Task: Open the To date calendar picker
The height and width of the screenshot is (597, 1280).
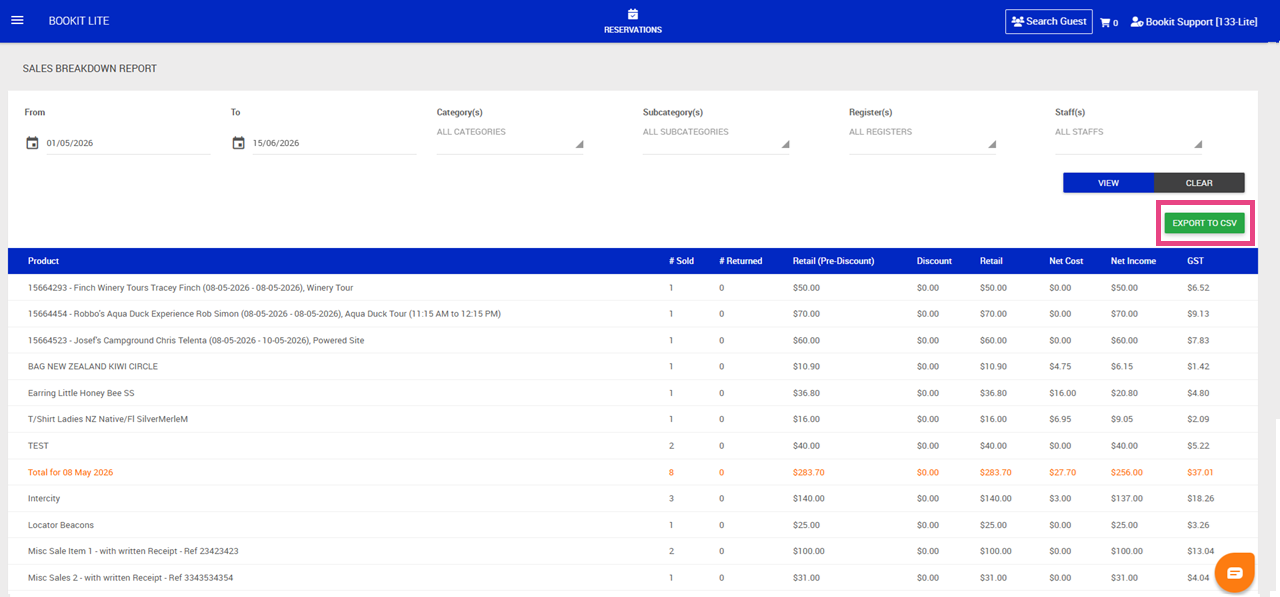Action: pyautogui.click(x=238, y=143)
